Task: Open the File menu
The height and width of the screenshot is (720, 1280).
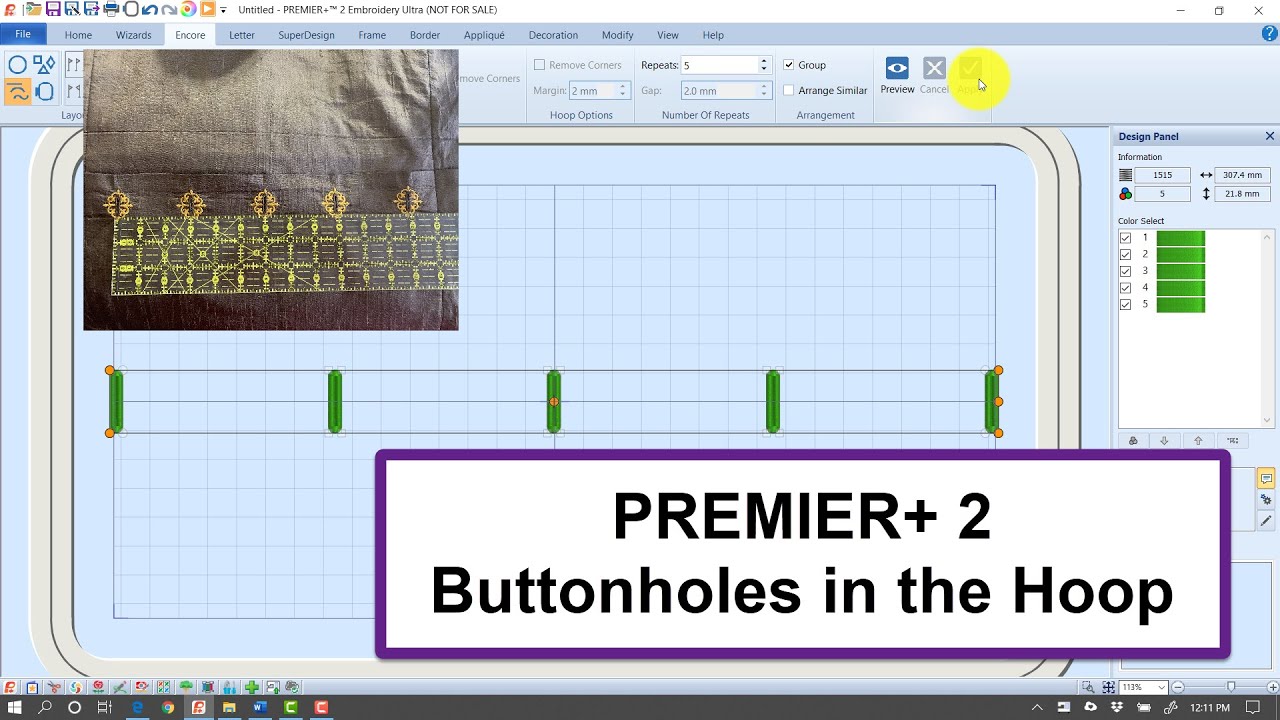Action: 23,34
